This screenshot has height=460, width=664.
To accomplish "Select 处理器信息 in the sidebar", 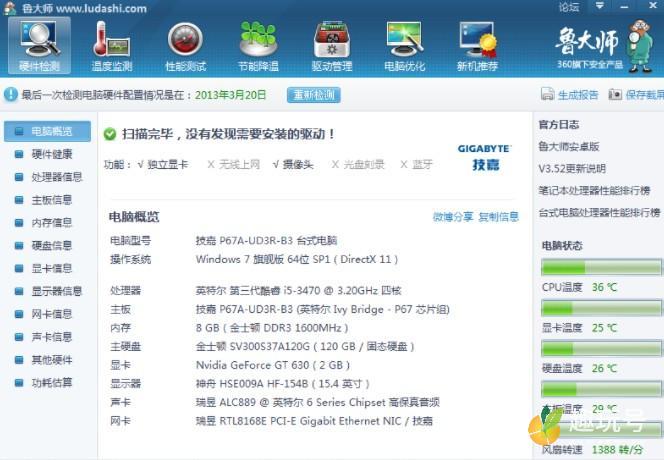I will tap(56, 177).
